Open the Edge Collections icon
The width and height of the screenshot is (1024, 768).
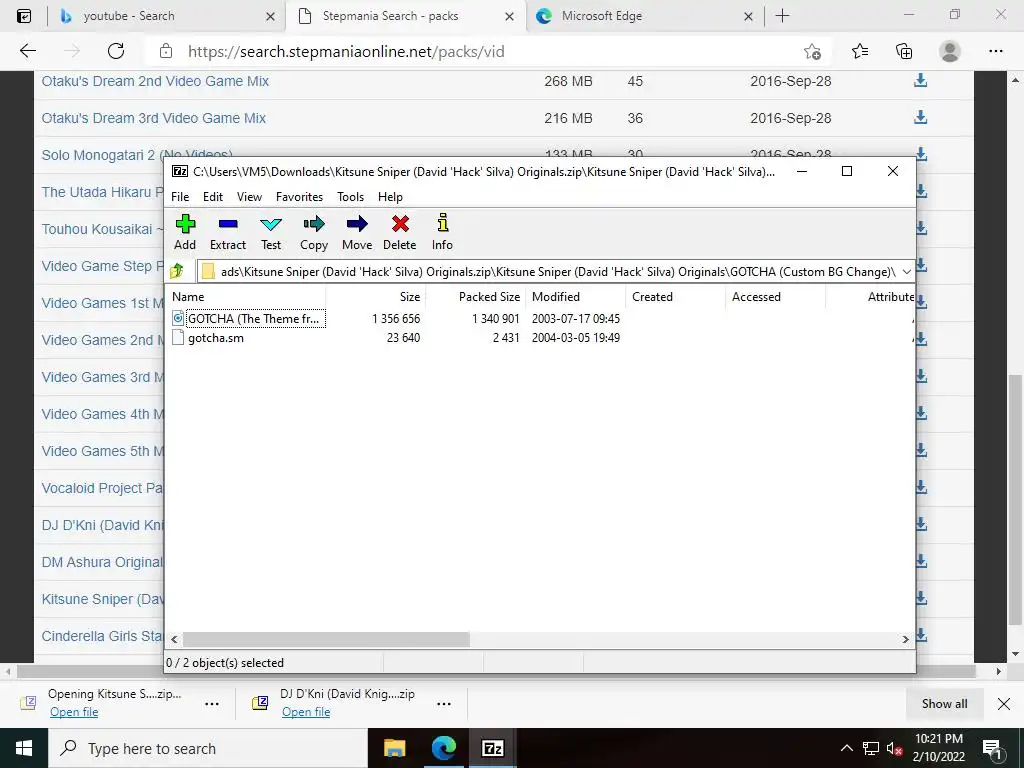coord(904,51)
